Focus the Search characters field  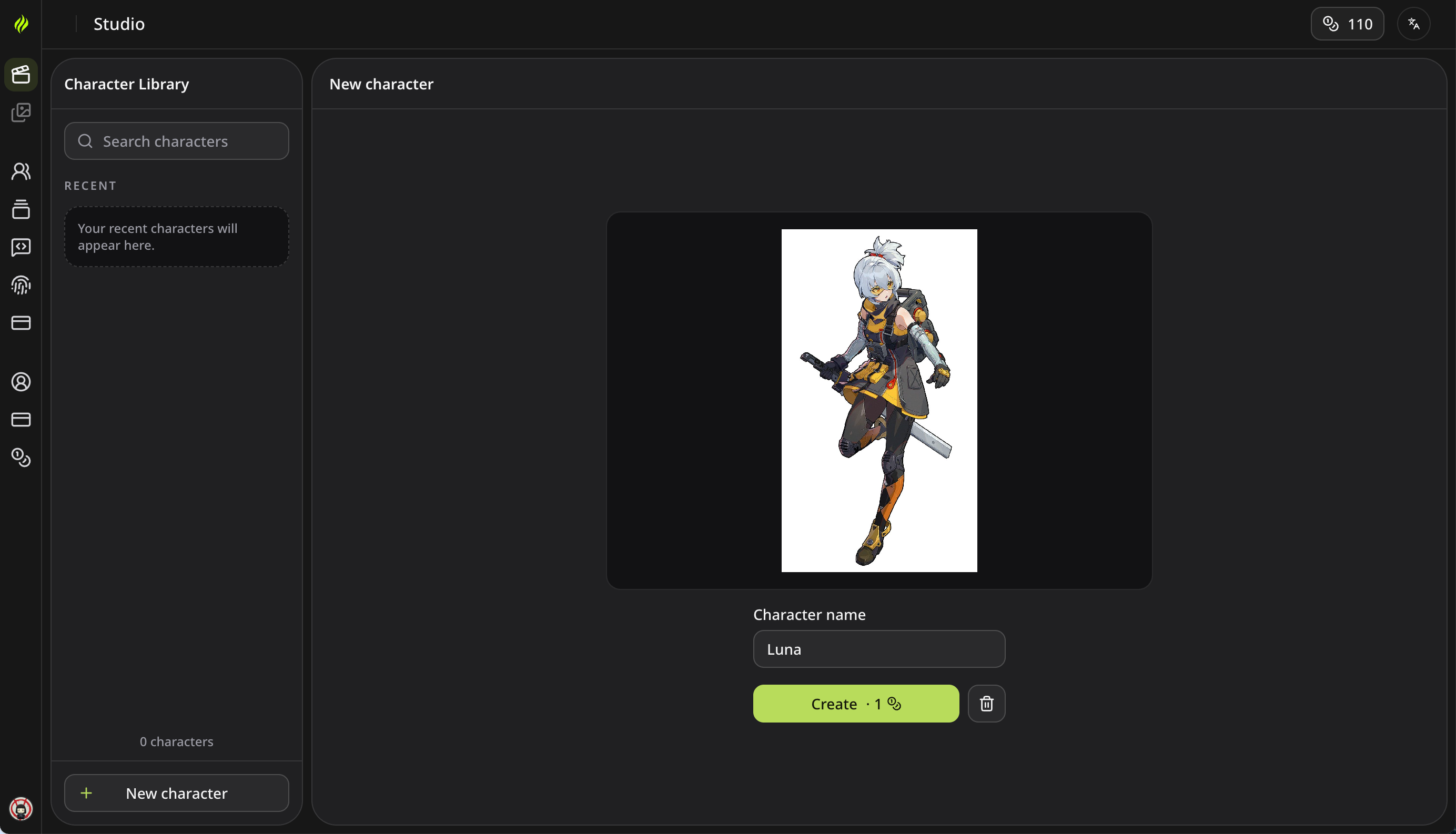point(177,141)
